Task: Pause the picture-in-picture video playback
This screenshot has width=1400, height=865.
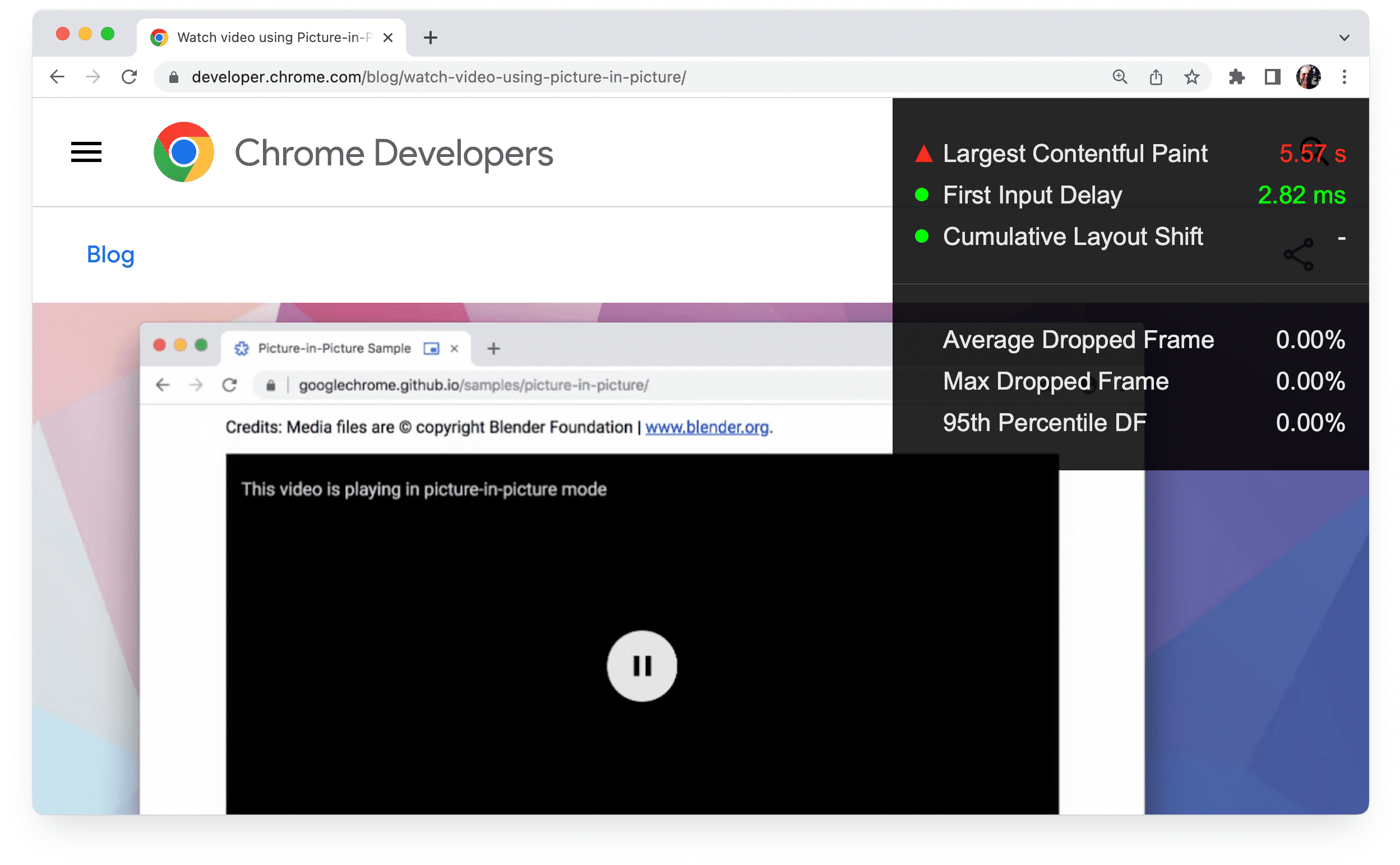Action: tap(640, 665)
